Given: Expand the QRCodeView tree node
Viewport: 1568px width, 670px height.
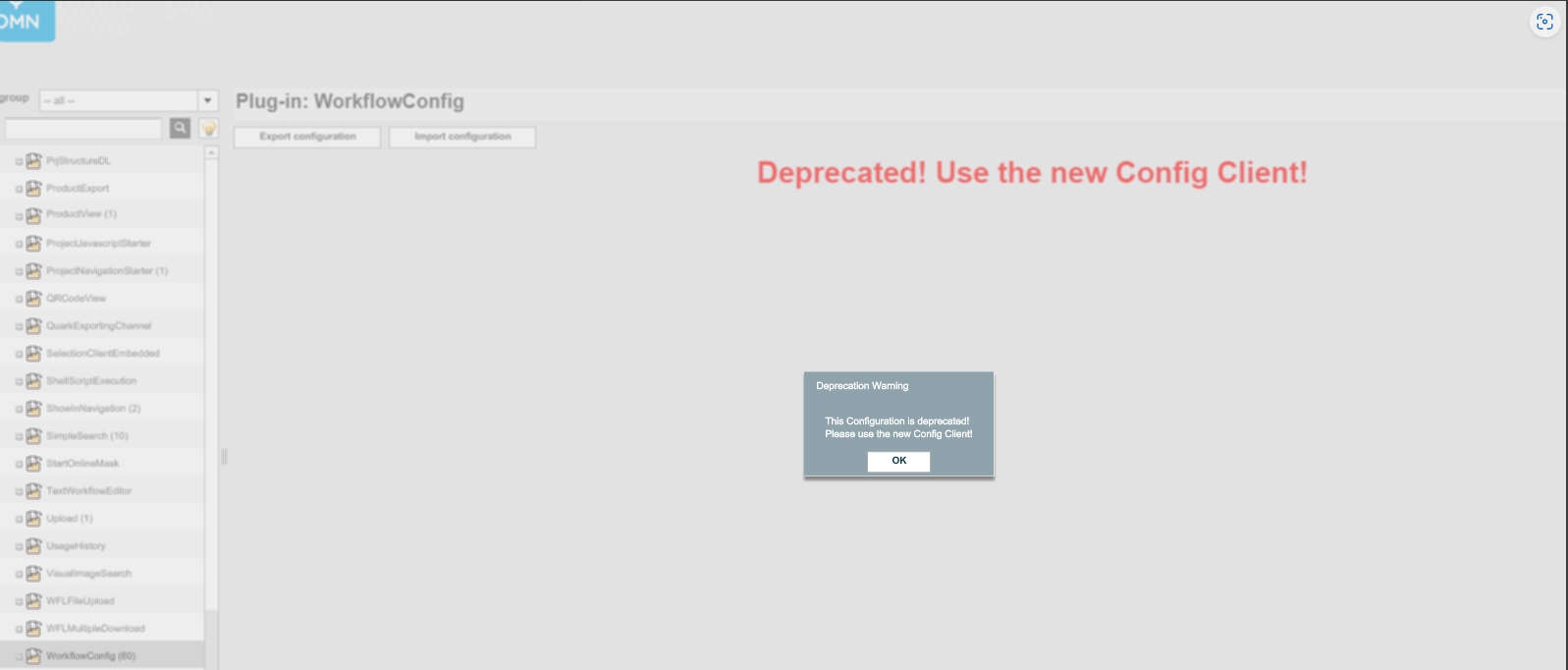Looking at the screenshot, I should coord(19,300).
